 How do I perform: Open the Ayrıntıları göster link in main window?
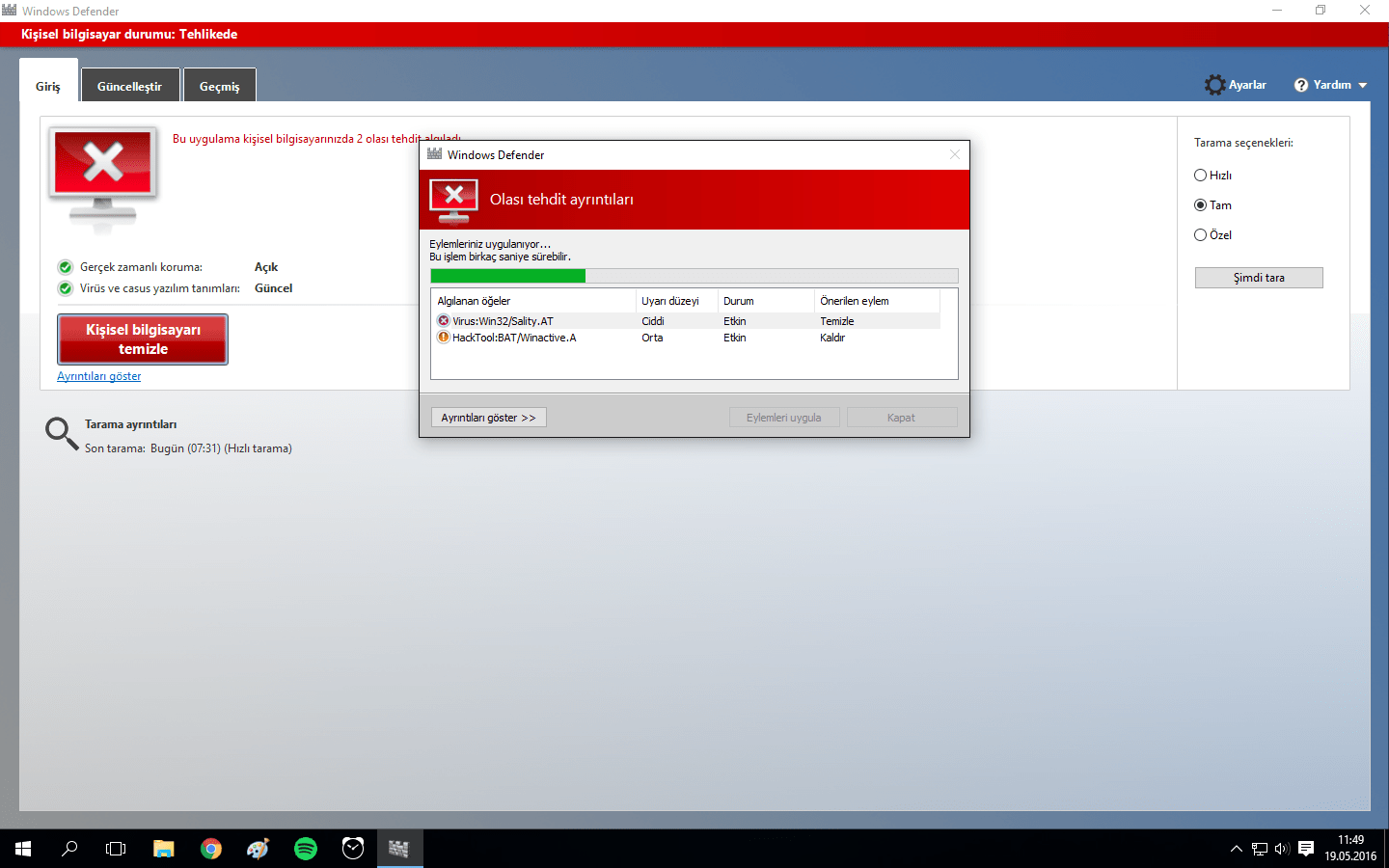[98, 376]
